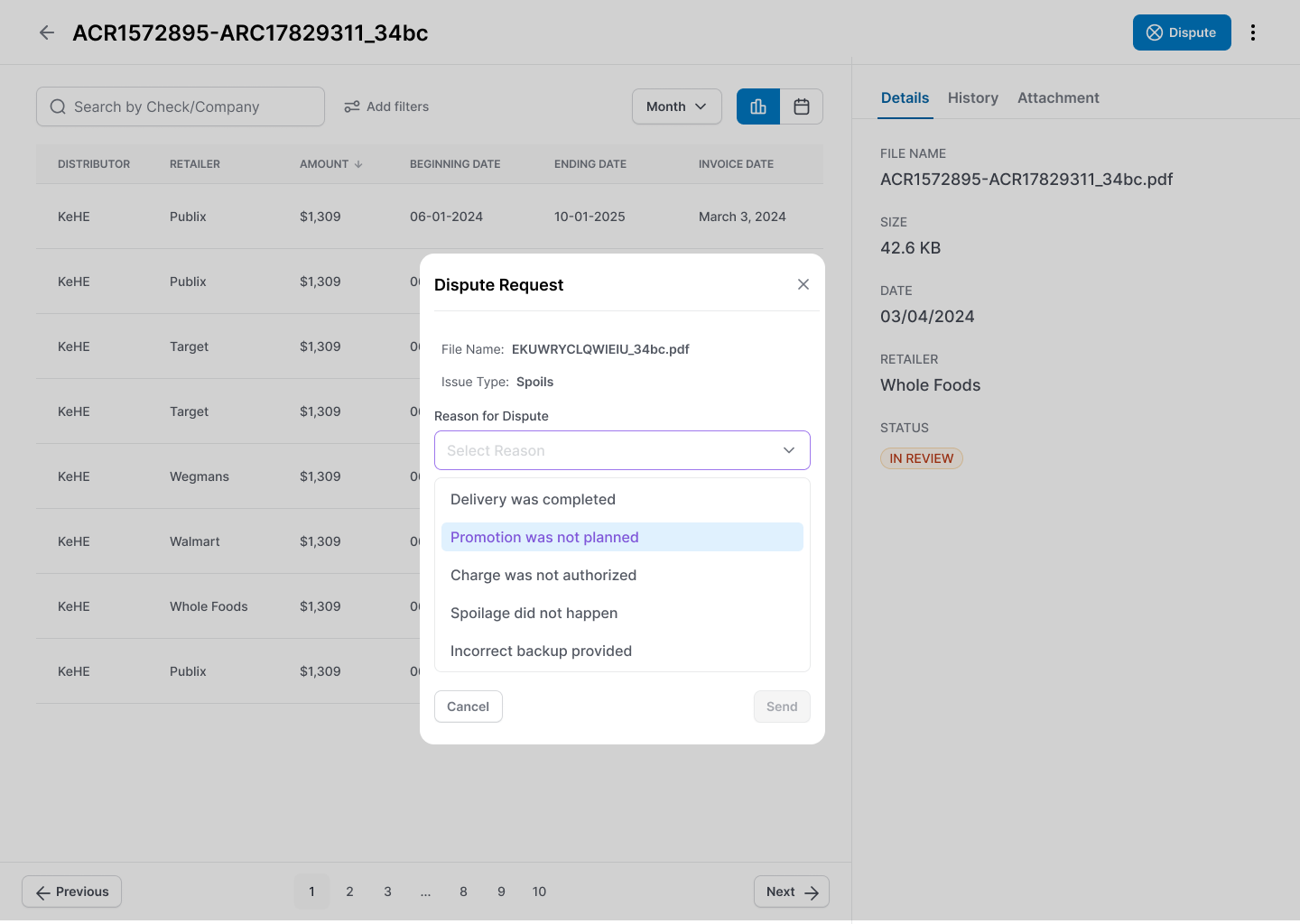Image resolution: width=1300 pixels, height=924 pixels.
Task: Click the March 3, 2024 invoice date
Action: pyautogui.click(x=742, y=217)
